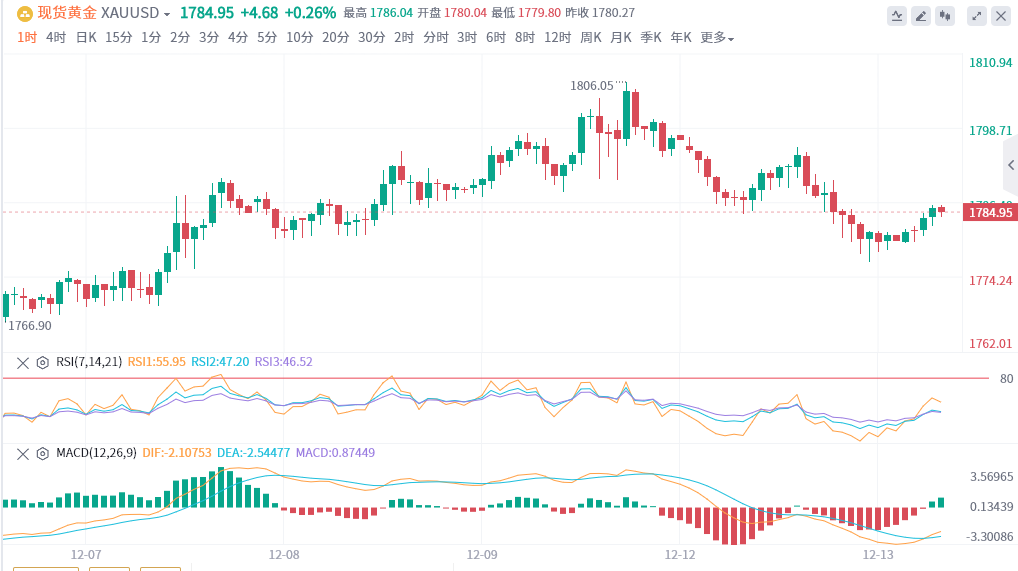Image resolution: width=1018 pixels, height=571 pixels.
Task: Switch to the 季K quarterly chart
Action: coord(651,38)
